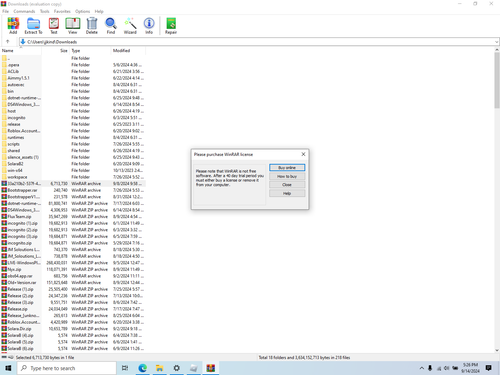The image size is (500, 375).
Task: Show hidden tray icons chevron
Action: click(422, 368)
